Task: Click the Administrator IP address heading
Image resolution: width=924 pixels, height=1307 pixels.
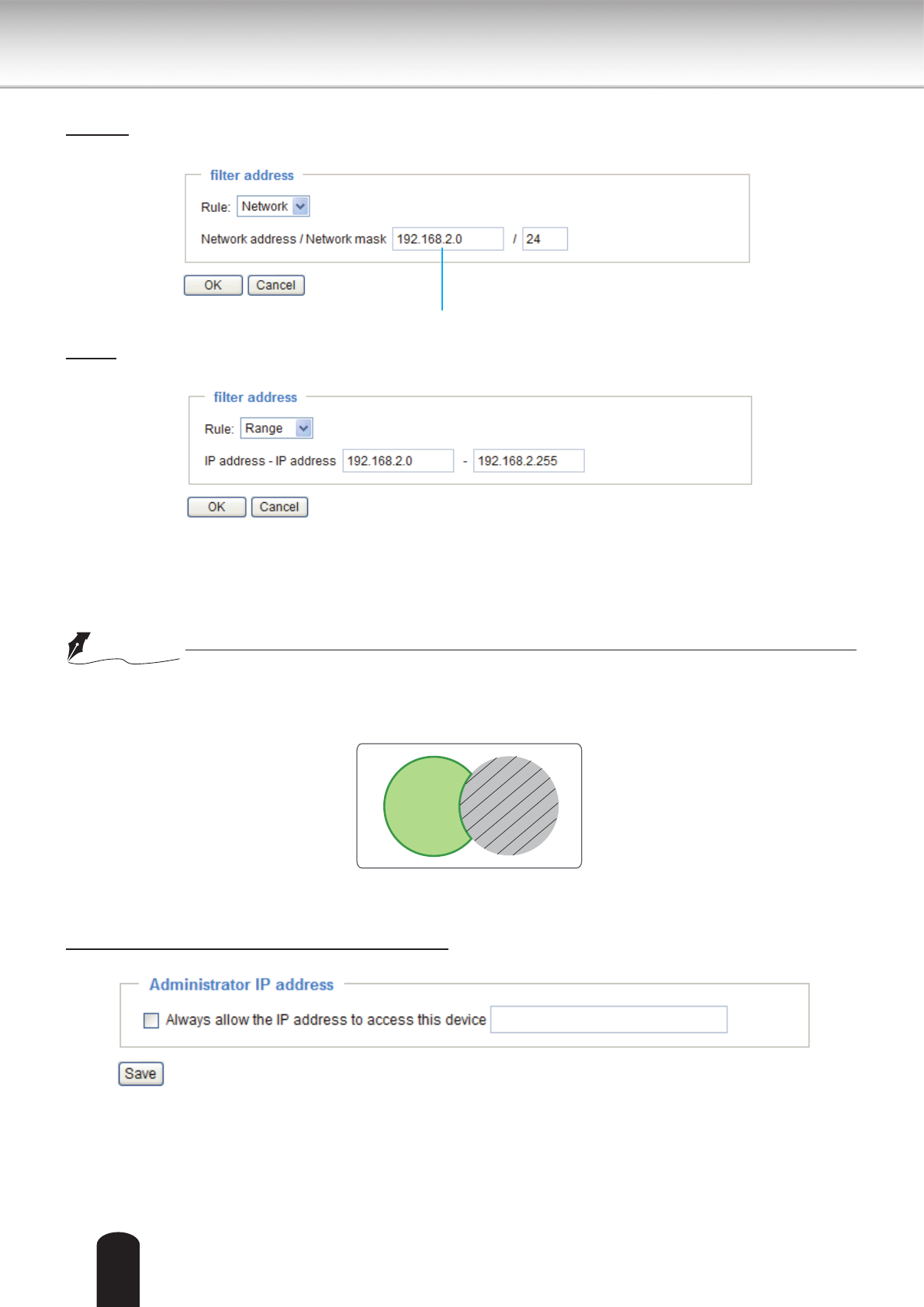Action: 241,985
